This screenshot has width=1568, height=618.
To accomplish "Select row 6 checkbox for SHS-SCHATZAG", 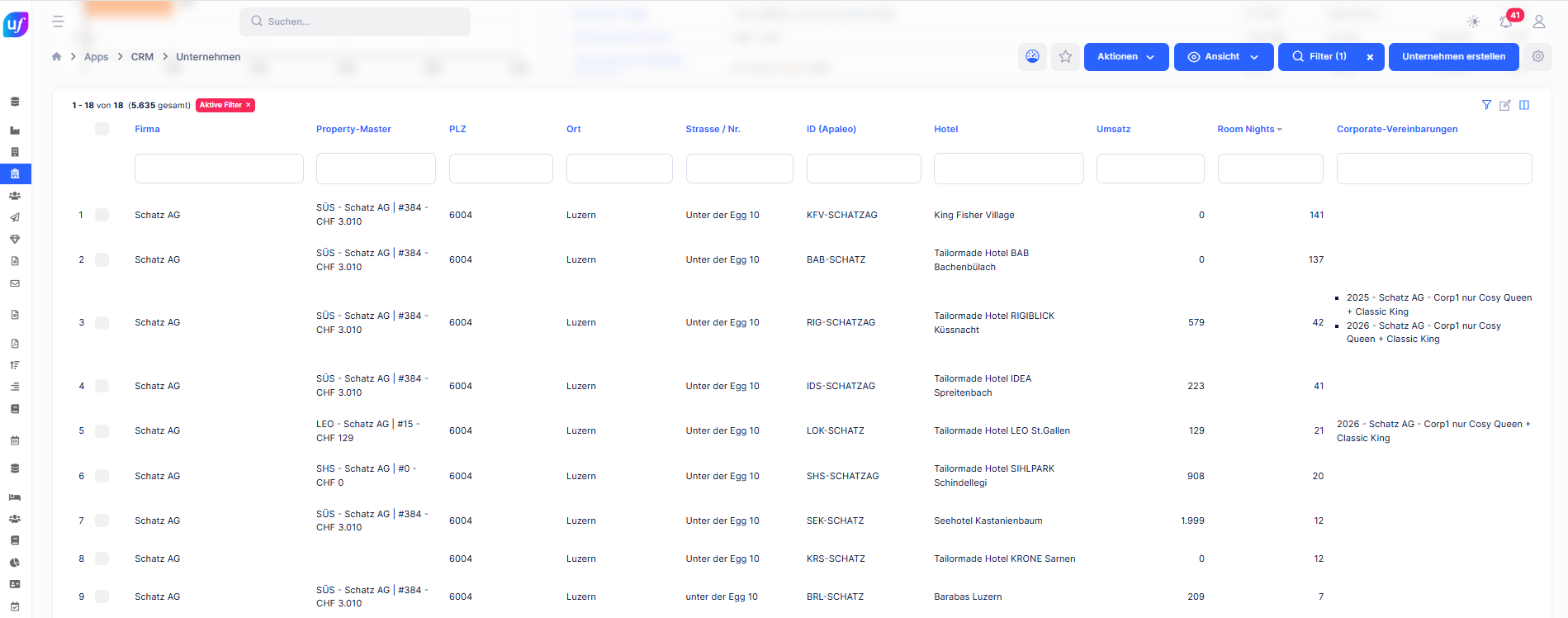I will 102,476.
